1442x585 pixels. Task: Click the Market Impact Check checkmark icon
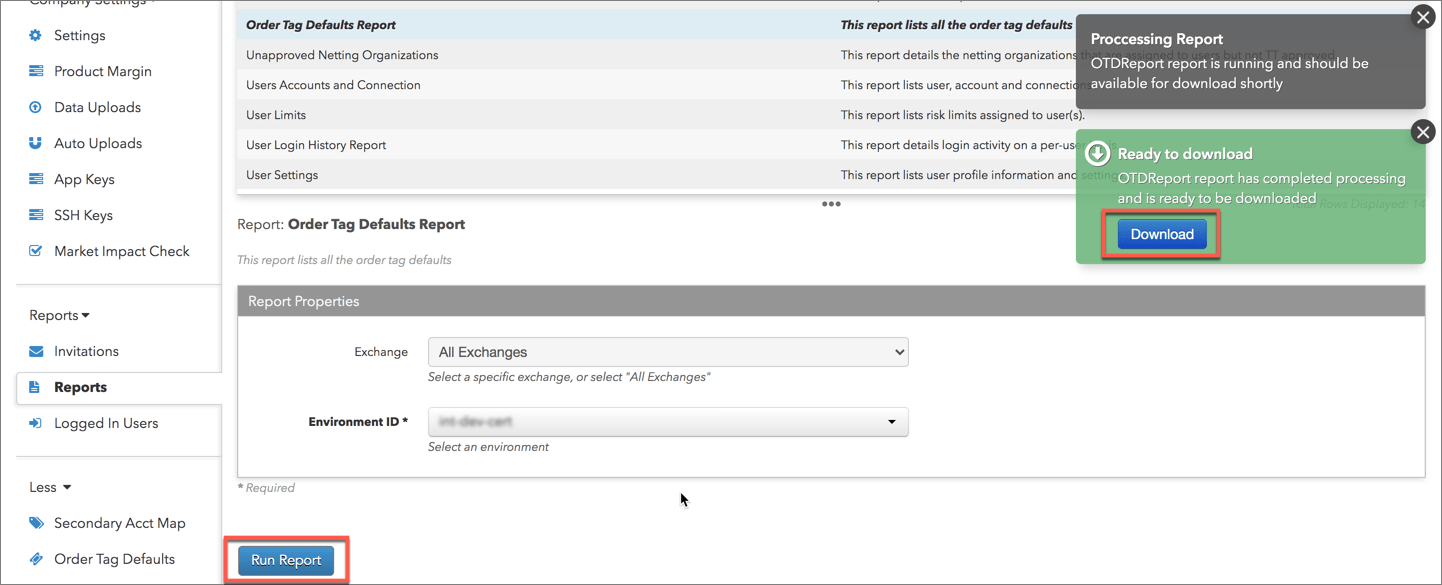[36, 251]
